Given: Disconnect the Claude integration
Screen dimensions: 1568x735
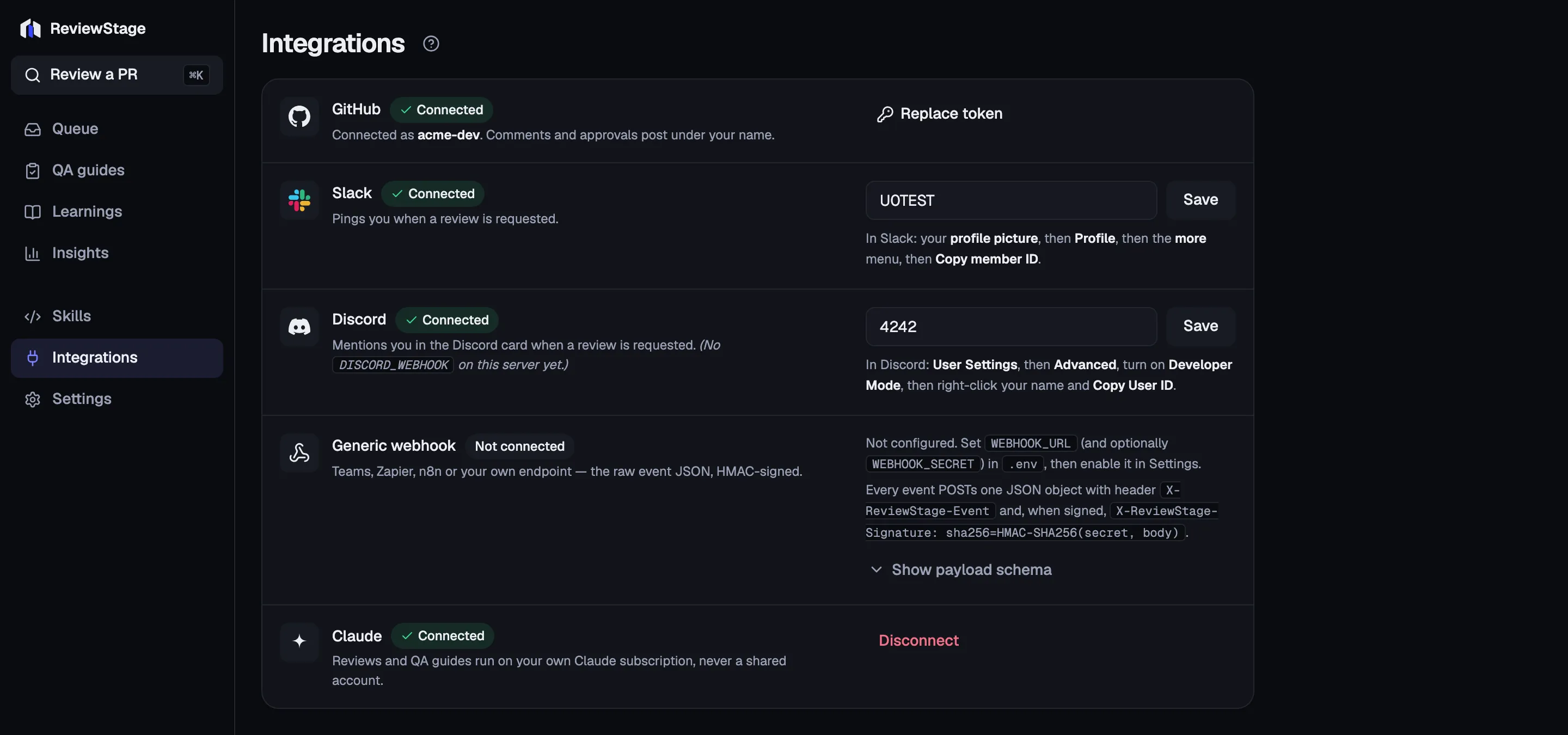Looking at the screenshot, I should pyautogui.click(x=918, y=641).
